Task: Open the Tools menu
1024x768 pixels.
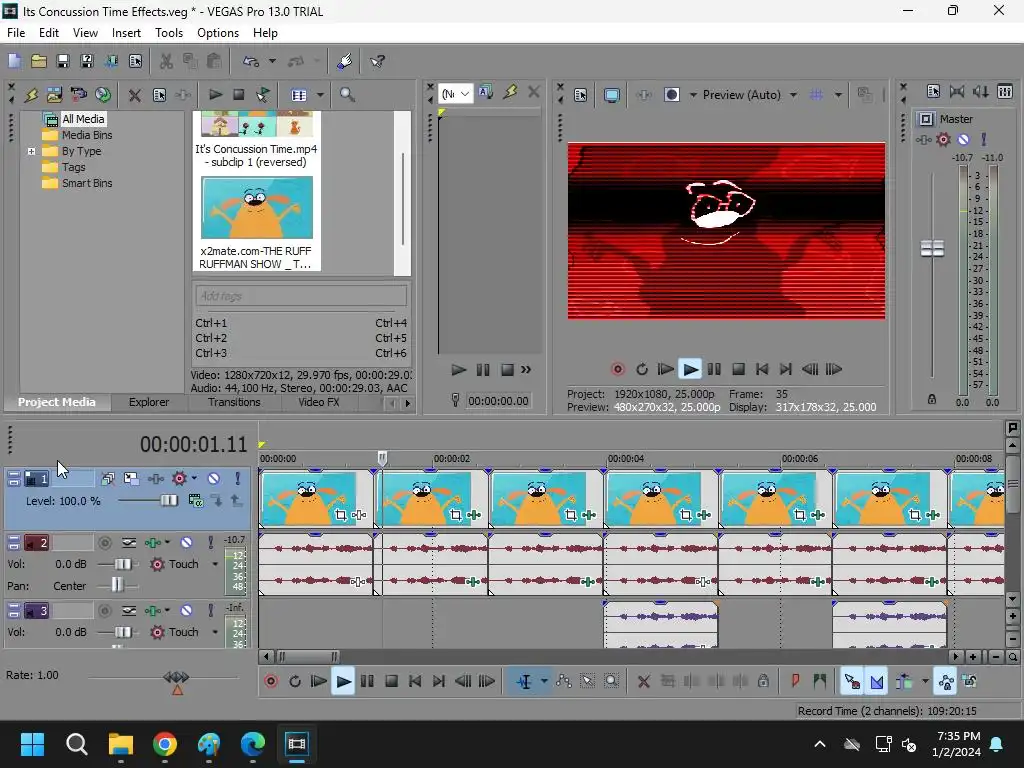Action: [168, 33]
